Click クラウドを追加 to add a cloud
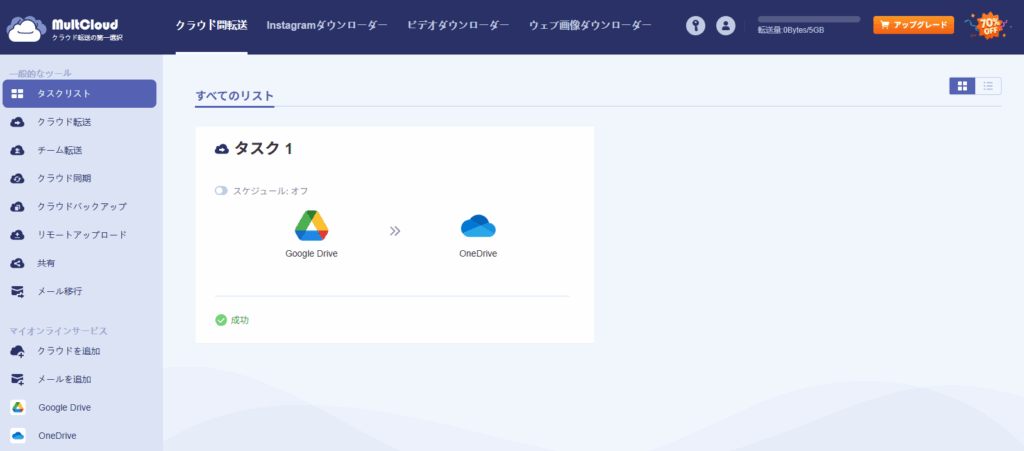 [69, 351]
